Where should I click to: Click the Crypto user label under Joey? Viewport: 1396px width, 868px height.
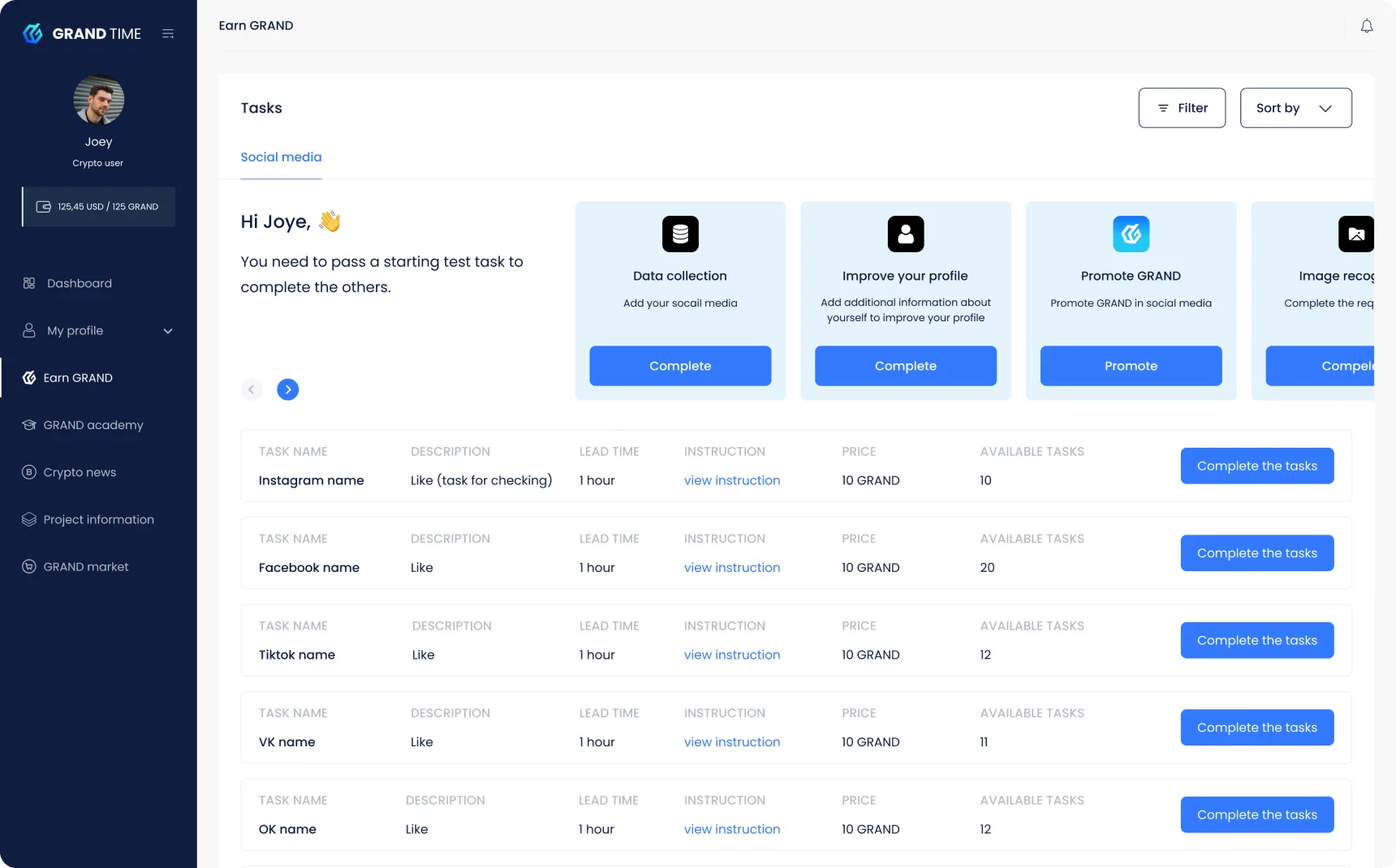point(98,163)
